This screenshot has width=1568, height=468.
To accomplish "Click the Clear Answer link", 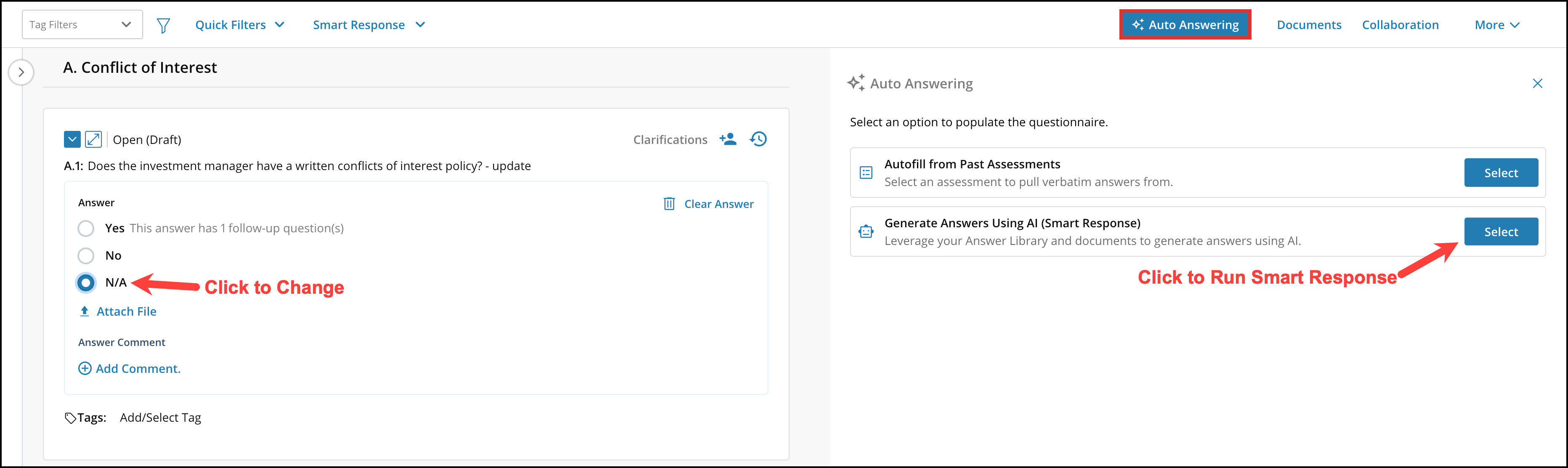I will [719, 204].
